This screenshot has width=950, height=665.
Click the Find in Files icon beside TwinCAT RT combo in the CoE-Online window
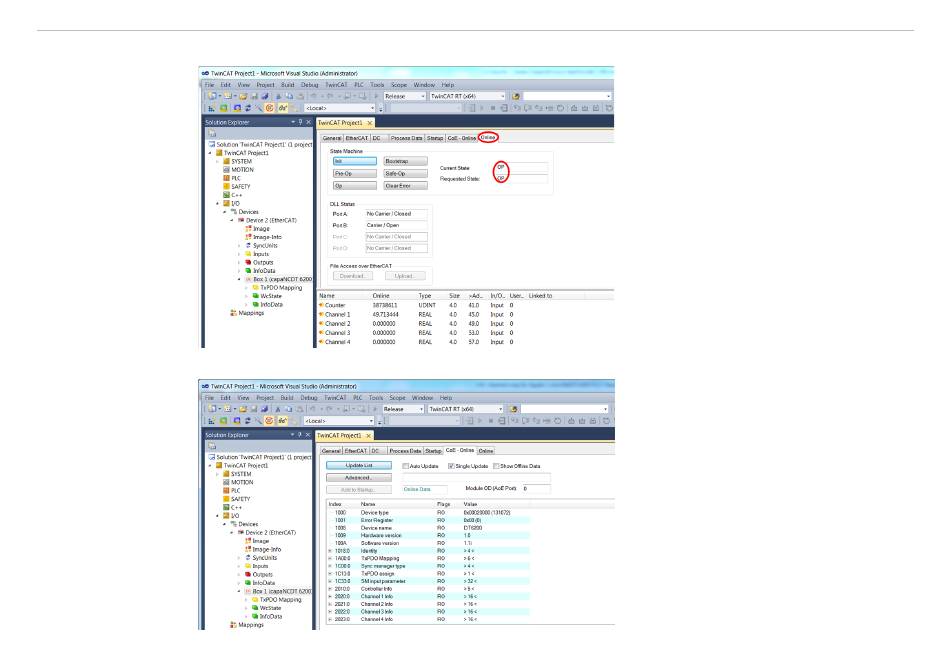pos(513,409)
